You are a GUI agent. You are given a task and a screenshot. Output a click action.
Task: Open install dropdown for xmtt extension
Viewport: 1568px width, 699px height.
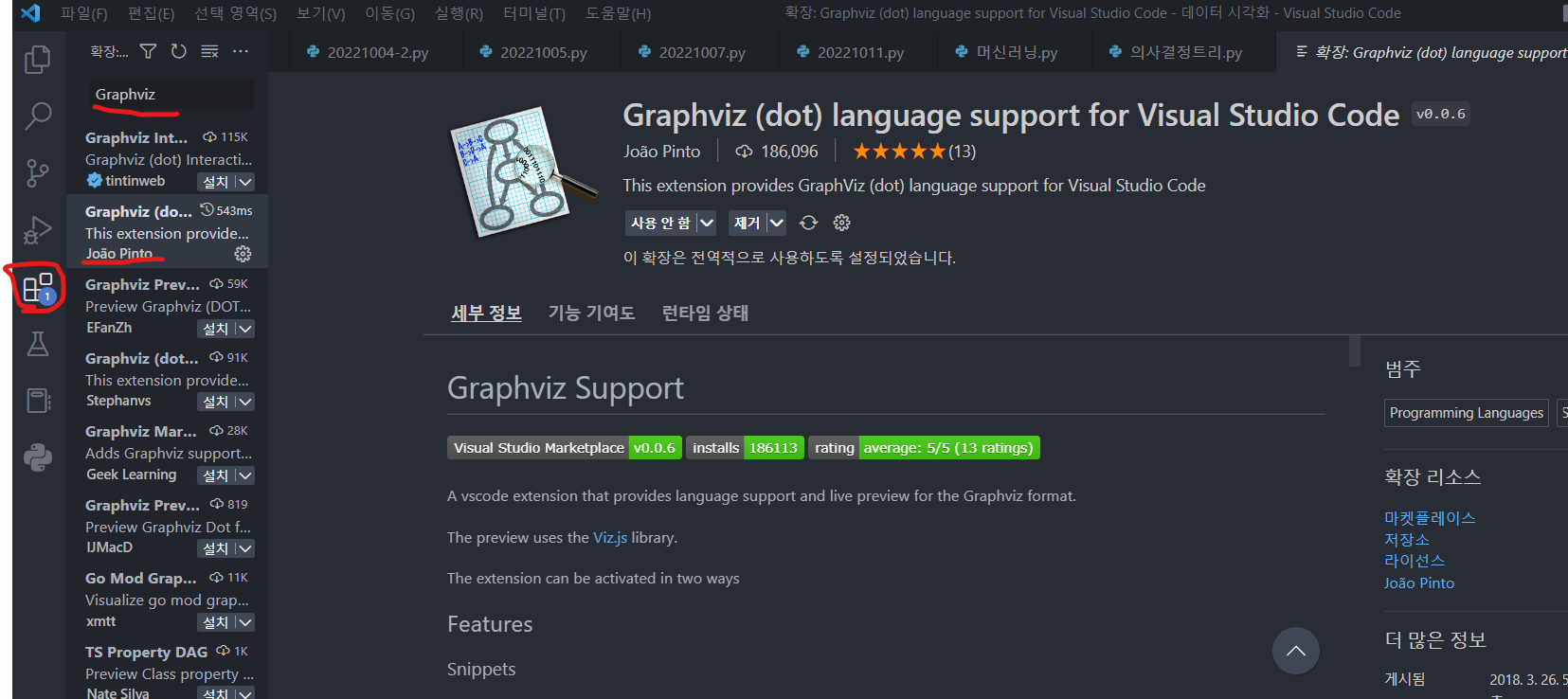(244, 622)
